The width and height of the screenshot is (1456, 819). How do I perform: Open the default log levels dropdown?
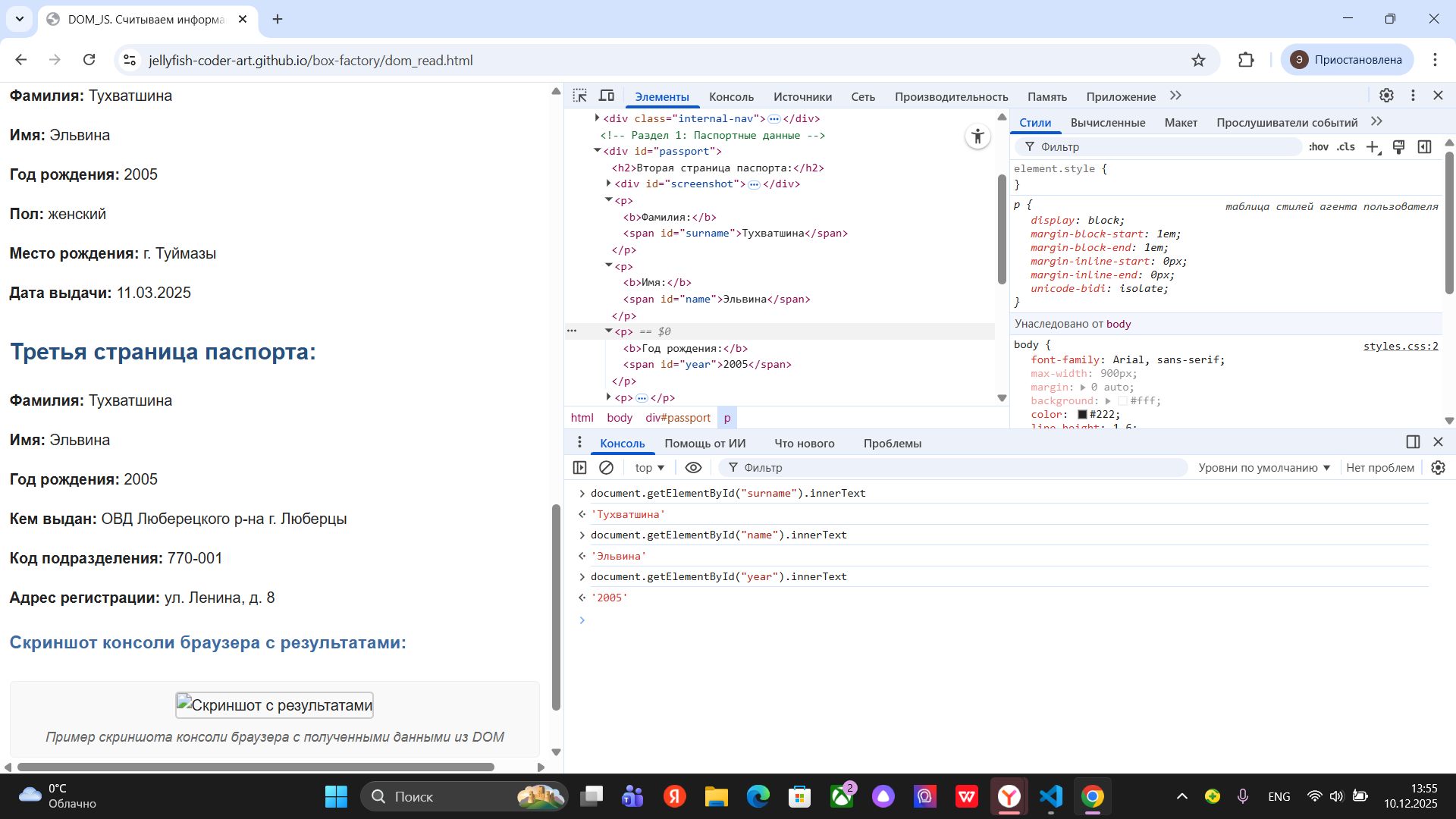[1264, 468]
